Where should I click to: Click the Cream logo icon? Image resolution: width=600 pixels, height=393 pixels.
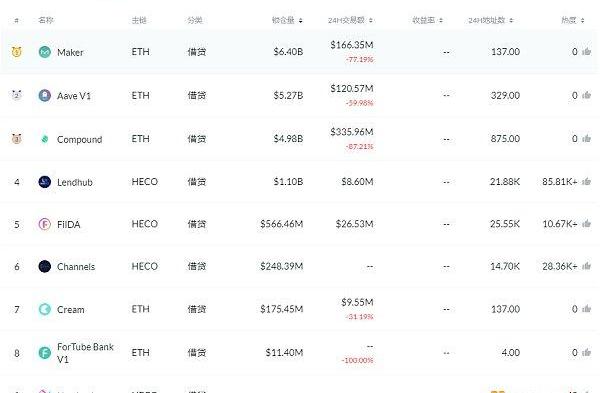pos(45,309)
